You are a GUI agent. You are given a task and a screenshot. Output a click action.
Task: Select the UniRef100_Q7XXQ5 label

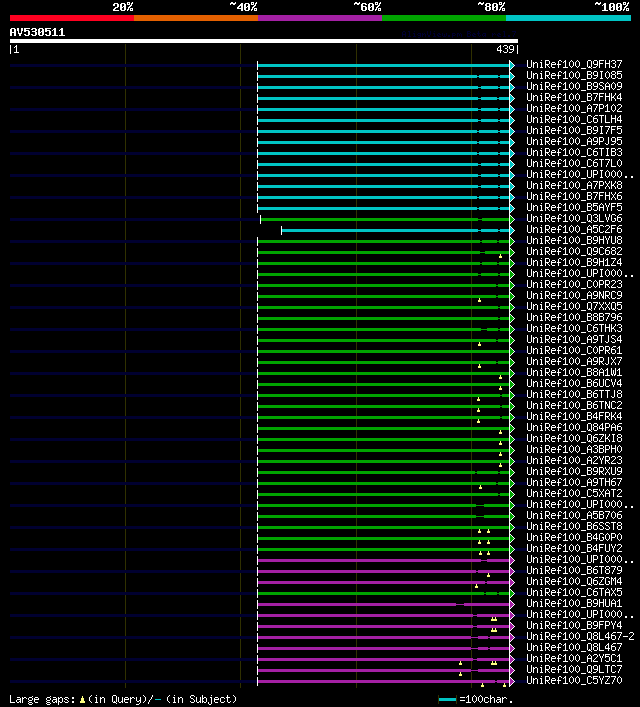pos(574,306)
